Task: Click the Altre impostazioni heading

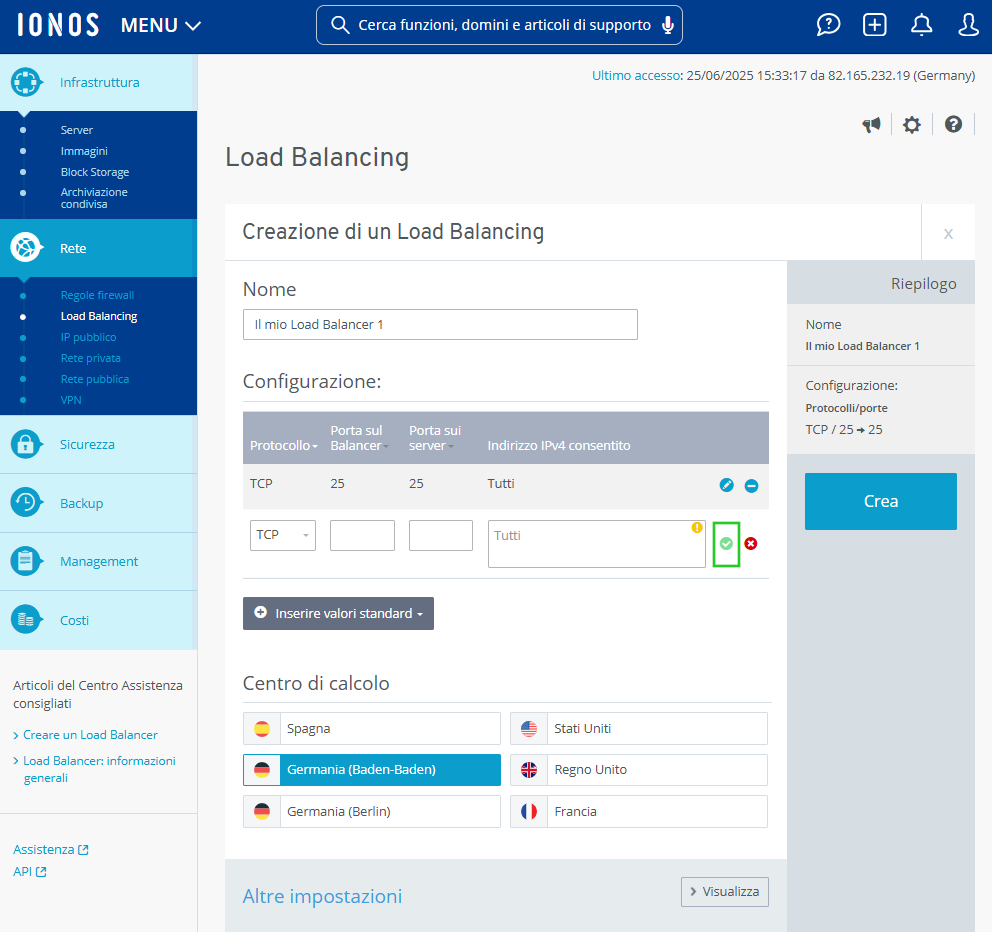Action: (x=323, y=896)
